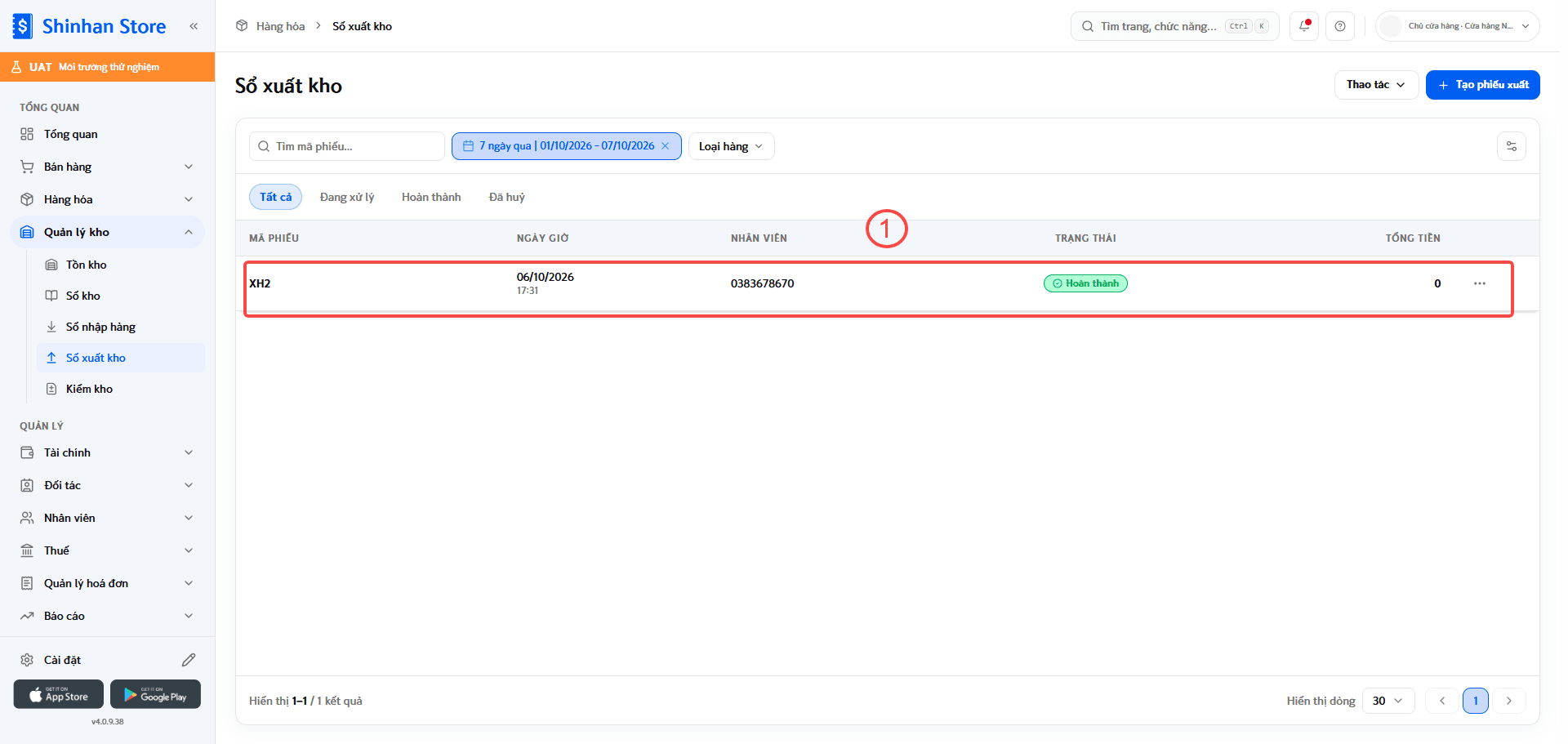Select Tất cả tab
Image resolution: width=1568 pixels, height=744 pixels.
tap(276, 197)
